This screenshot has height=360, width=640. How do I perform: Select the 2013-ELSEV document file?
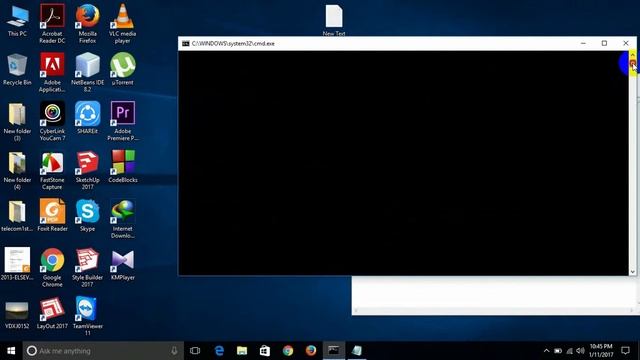[17, 264]
